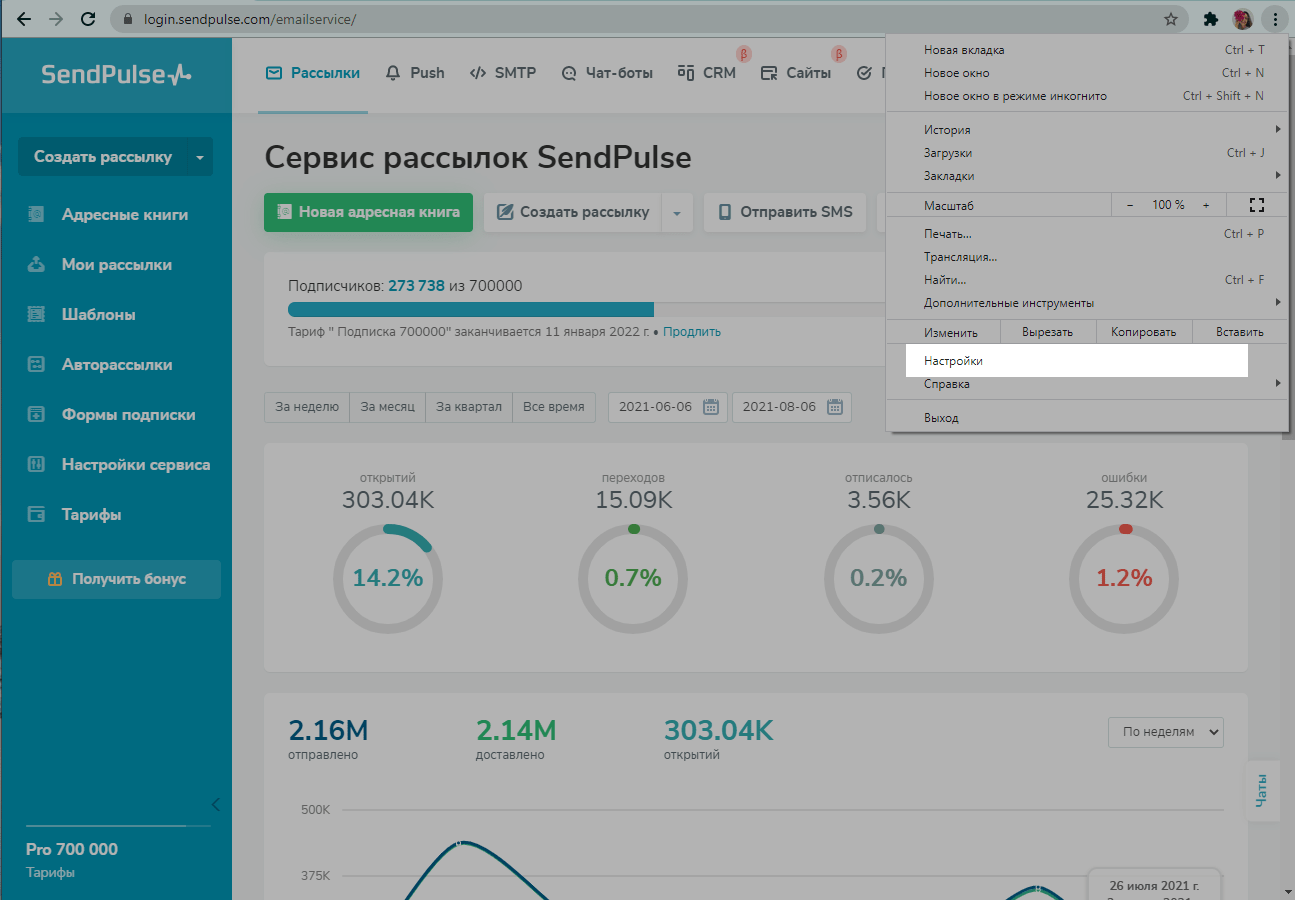Open the Сайты tab
The width and height of the screenshot is (1295, 900).
click(796, 73)
